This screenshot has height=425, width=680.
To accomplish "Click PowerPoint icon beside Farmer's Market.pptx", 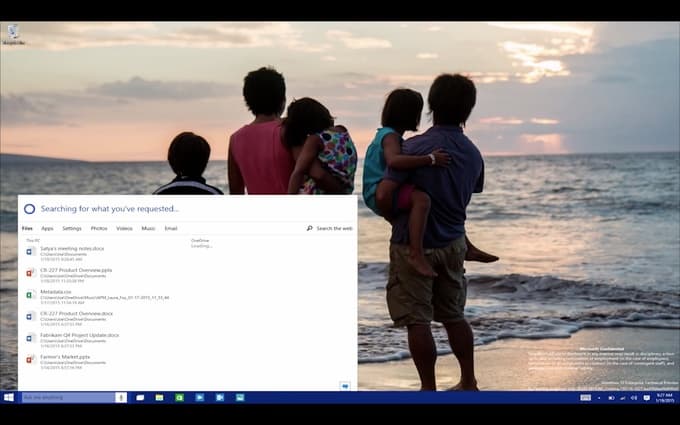I will click(30, 359).
